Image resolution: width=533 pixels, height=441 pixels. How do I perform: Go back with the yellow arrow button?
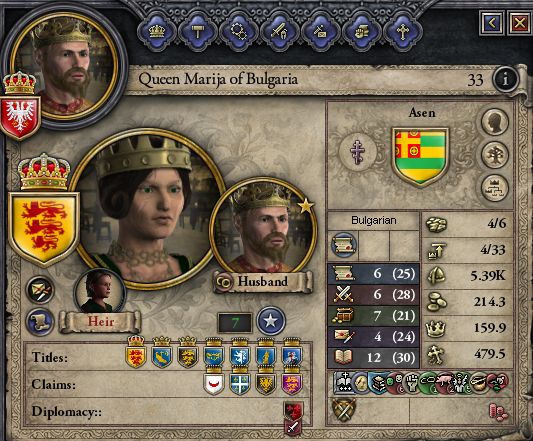pyautogui.click(x=492, y=23)
